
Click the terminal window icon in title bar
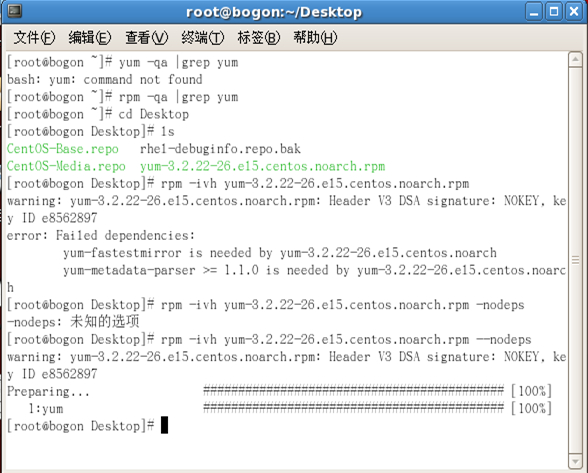pyautogui.click(x=14, y=11)
